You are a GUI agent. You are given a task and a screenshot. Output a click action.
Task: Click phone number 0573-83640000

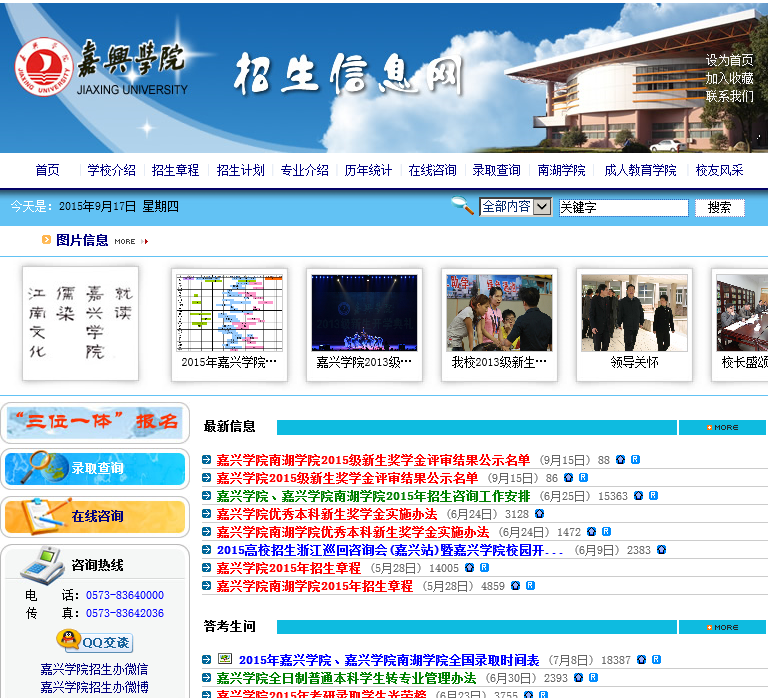[125, 595]
